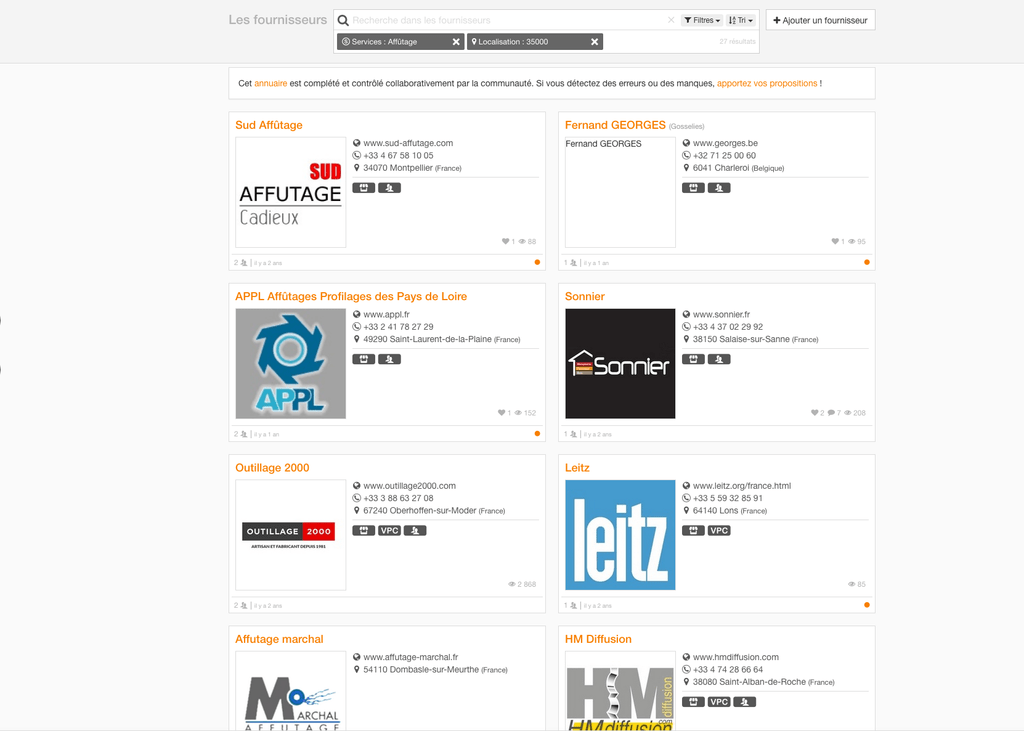Visit www.leitz.org/france.html

coord(742,486)
